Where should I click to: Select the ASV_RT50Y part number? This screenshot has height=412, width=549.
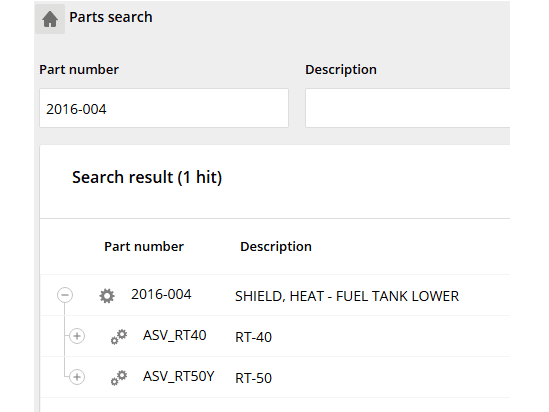click(x=179, y=376)
